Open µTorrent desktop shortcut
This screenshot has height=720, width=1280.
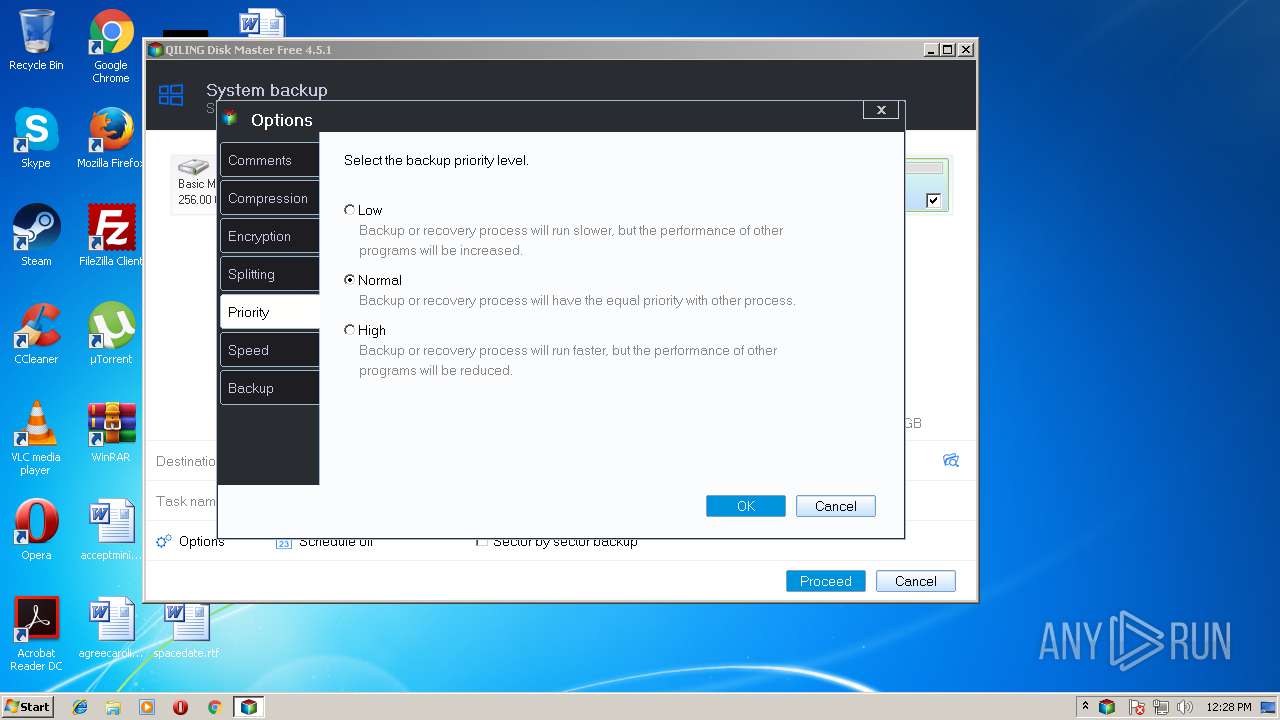pyautogui.click(x=111, y=334)
